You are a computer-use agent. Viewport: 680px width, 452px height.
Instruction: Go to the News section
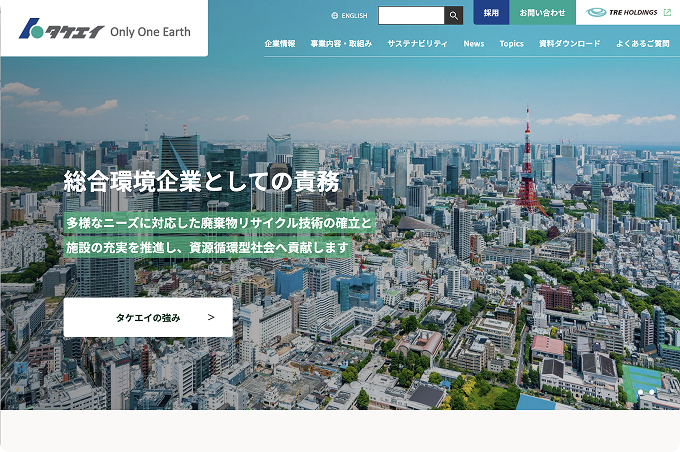474,43
